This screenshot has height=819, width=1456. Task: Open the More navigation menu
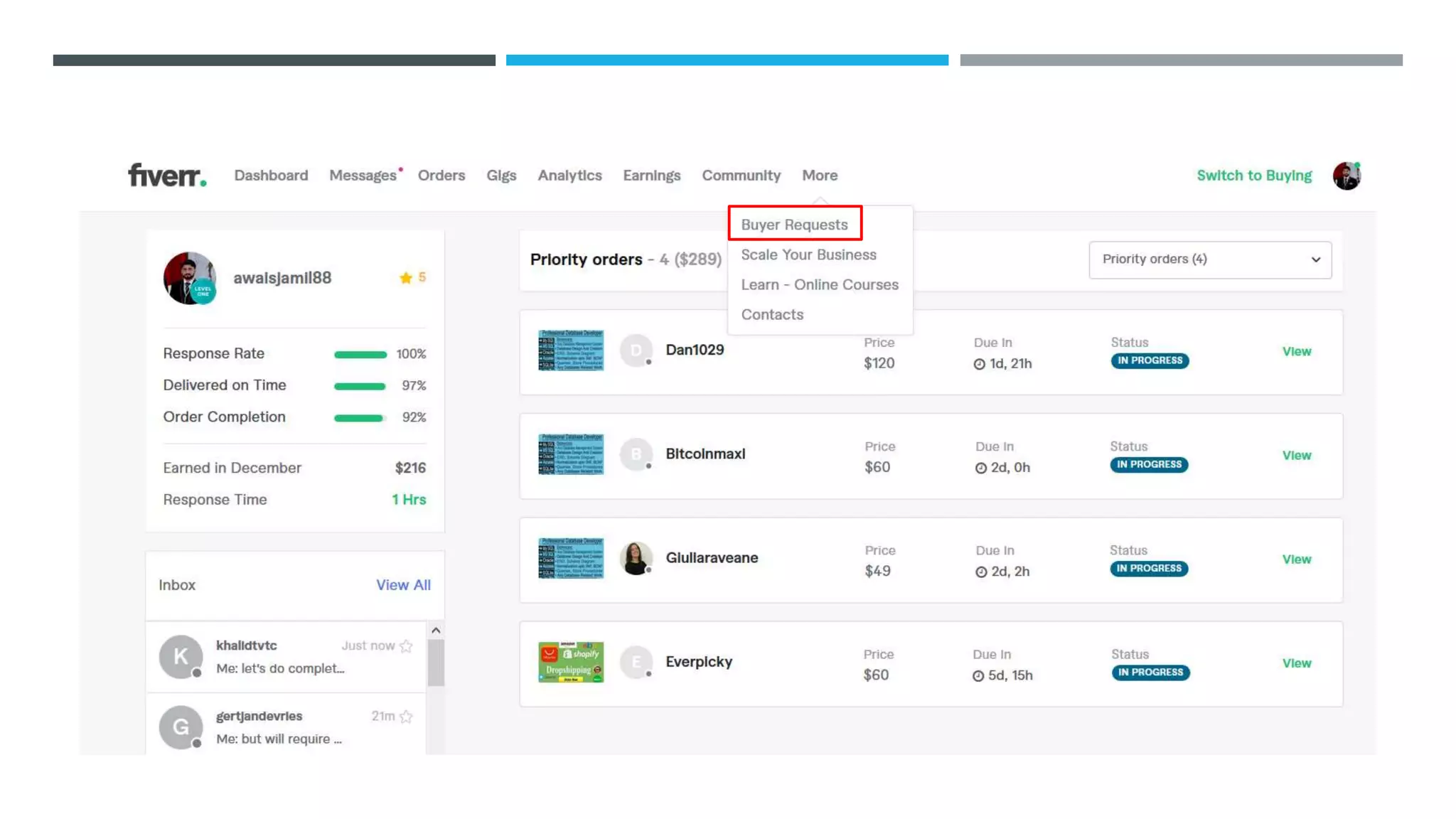820,176
